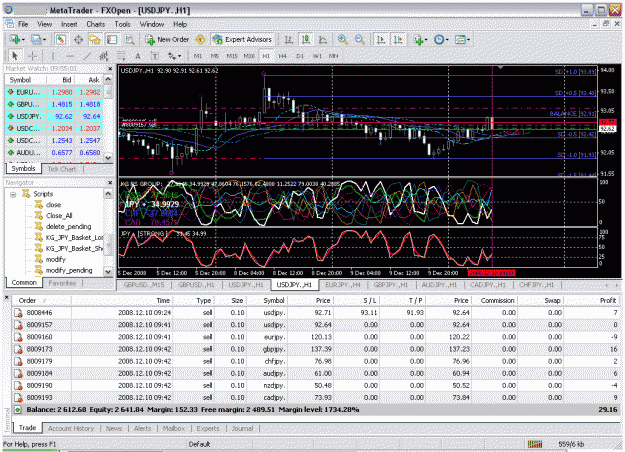Collapse the Scripts tree node

pyautogui.click(x=13, y=194)
